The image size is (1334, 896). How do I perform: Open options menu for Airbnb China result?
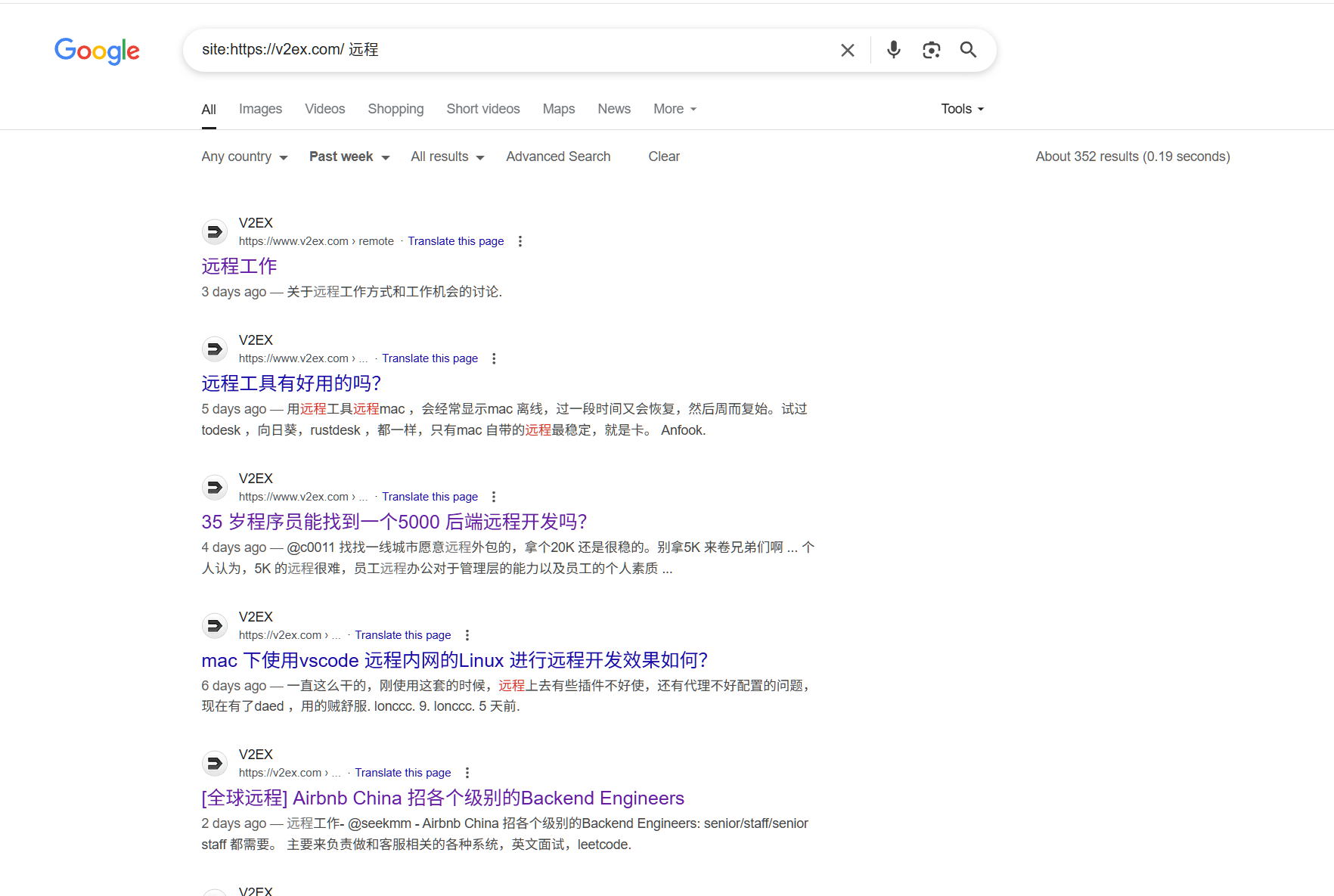pos(467,773)
